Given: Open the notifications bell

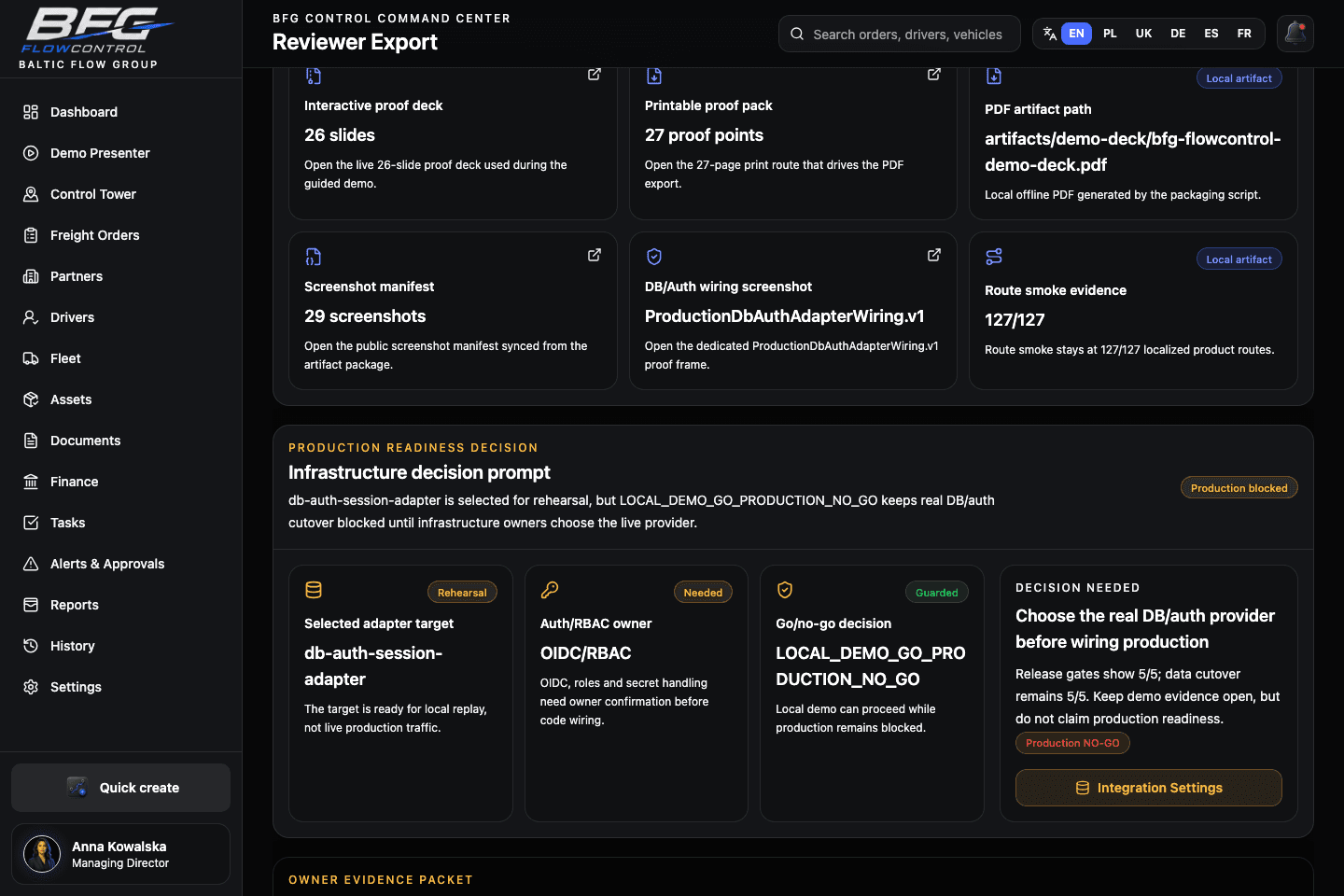Looking at the screenshot, I should 1295,34.
